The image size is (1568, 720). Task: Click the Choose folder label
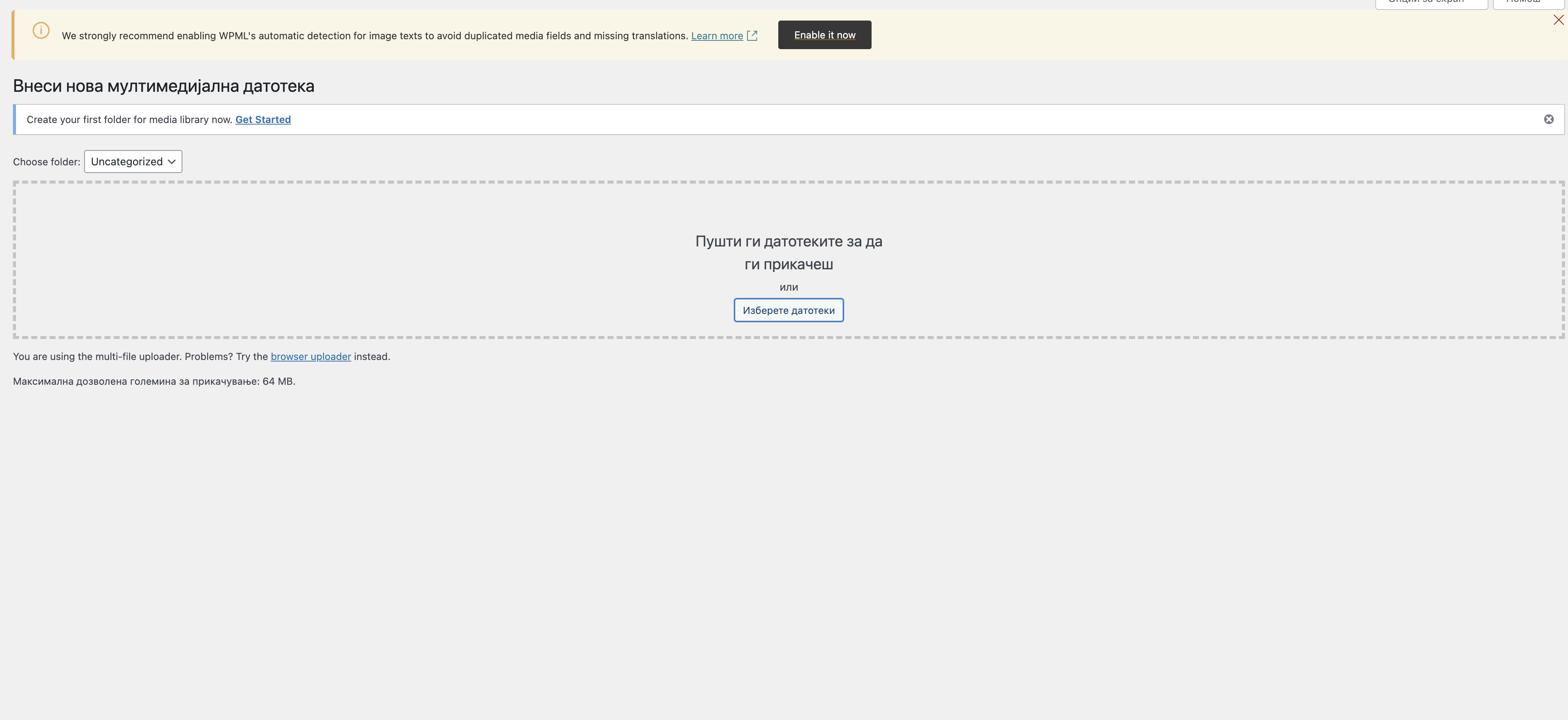(x=46, y=162)
